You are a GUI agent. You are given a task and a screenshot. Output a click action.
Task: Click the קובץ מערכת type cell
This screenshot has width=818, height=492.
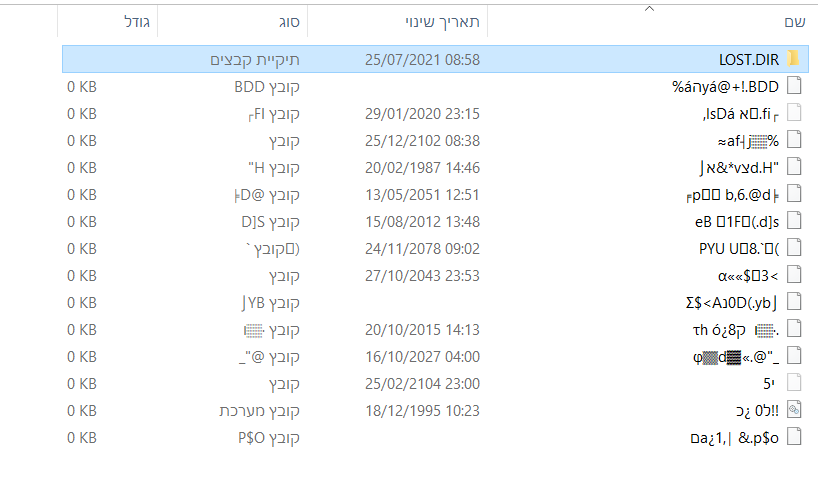[x=260, y=410]
